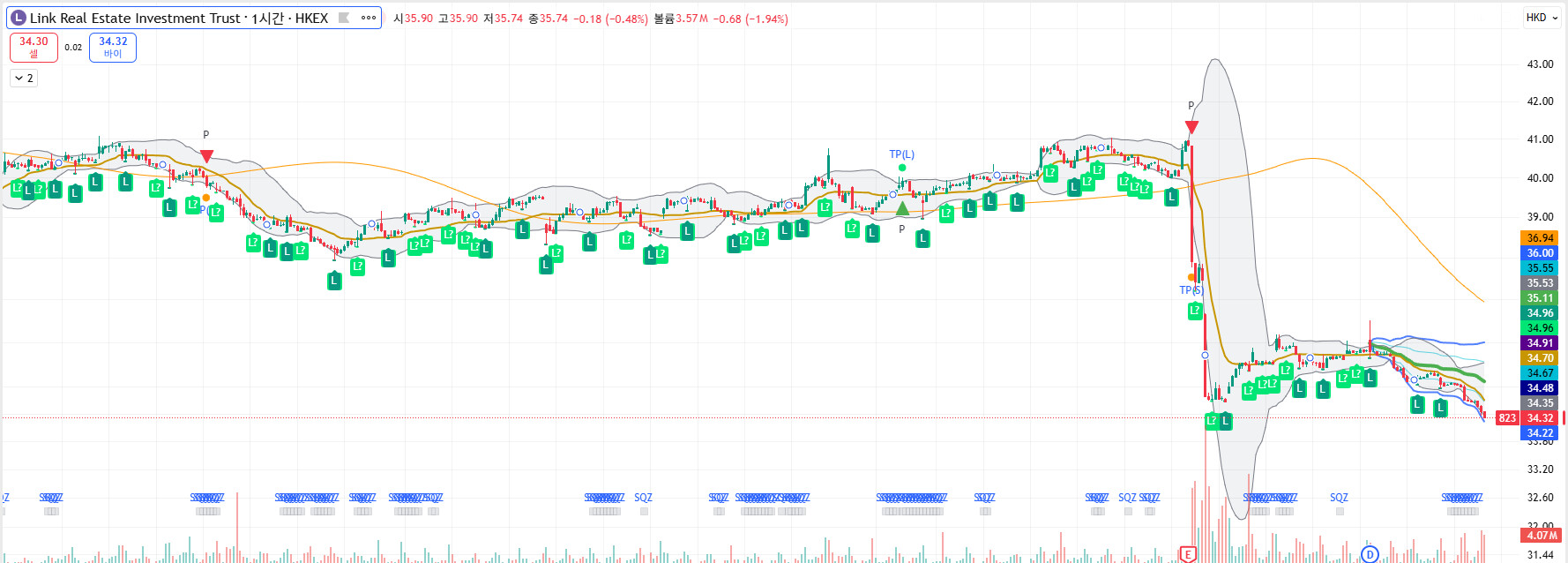The width and height of the screenshot is (1568, 563).
Task: Click the navy 34.48 price label
Action: [x=1540, y=388]
